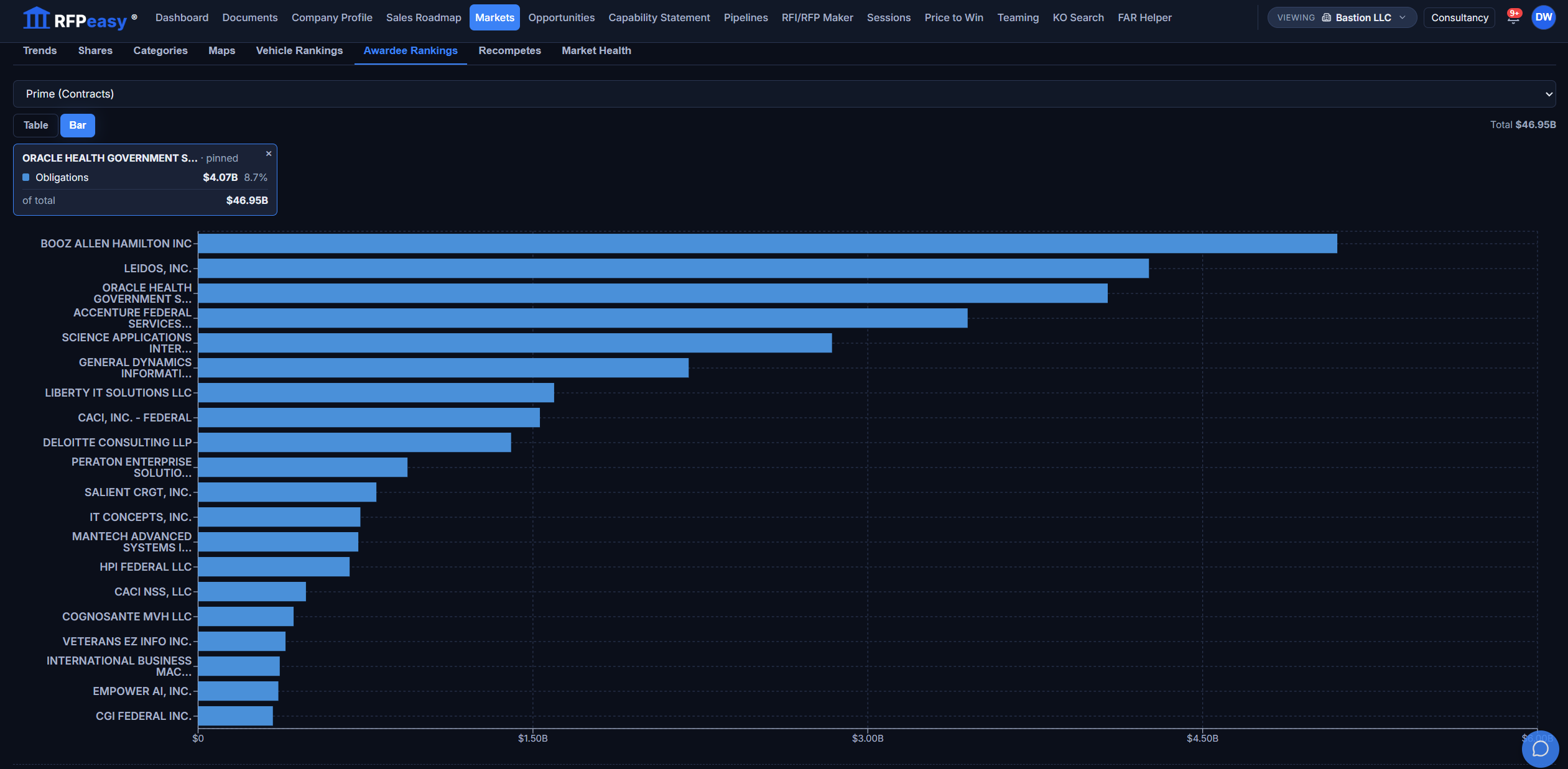The height and width of the screenshot is (769, 1568).
Task: Switch to the Trends tab
Action: [x=40, y=51]
